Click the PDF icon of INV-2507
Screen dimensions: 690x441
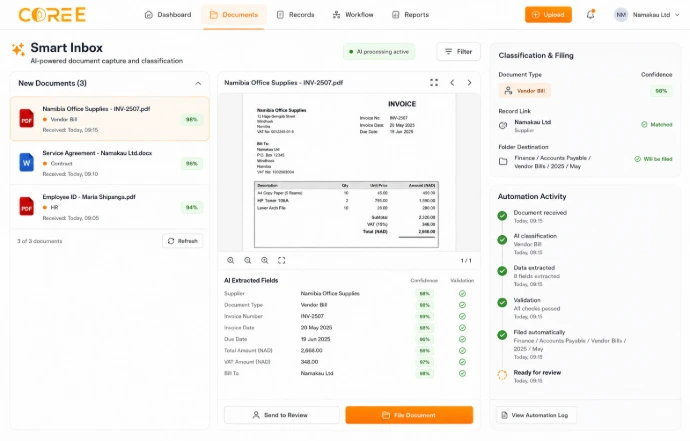(26, 118)
